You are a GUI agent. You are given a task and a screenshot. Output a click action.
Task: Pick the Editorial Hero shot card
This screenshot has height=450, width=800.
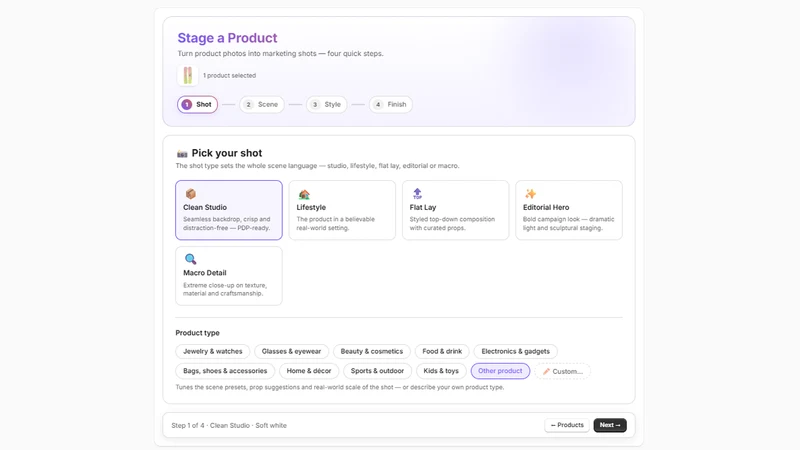pyautogui.click(x=568, y=210)
